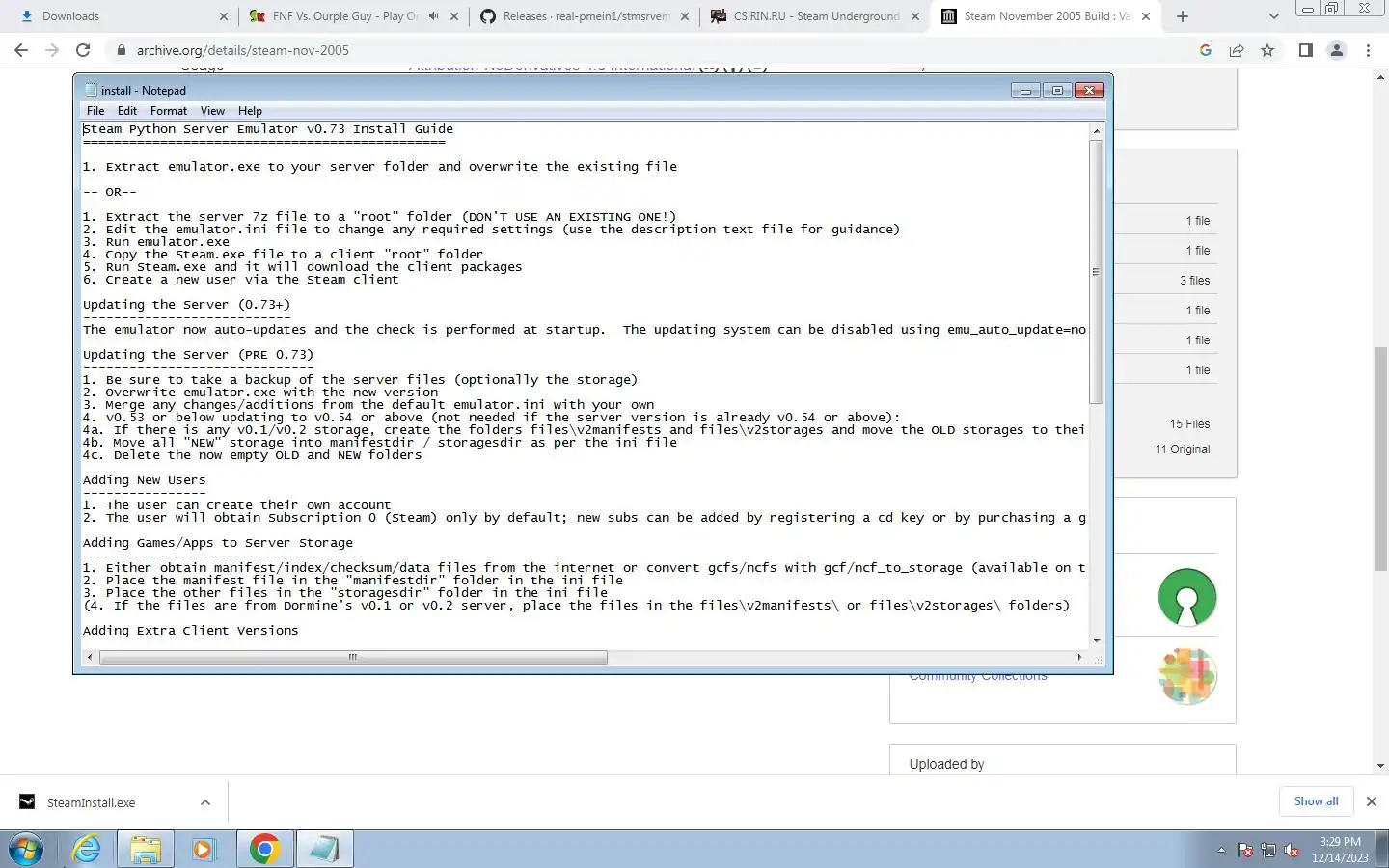Click the Google icon in address bar

point(1206,50)
